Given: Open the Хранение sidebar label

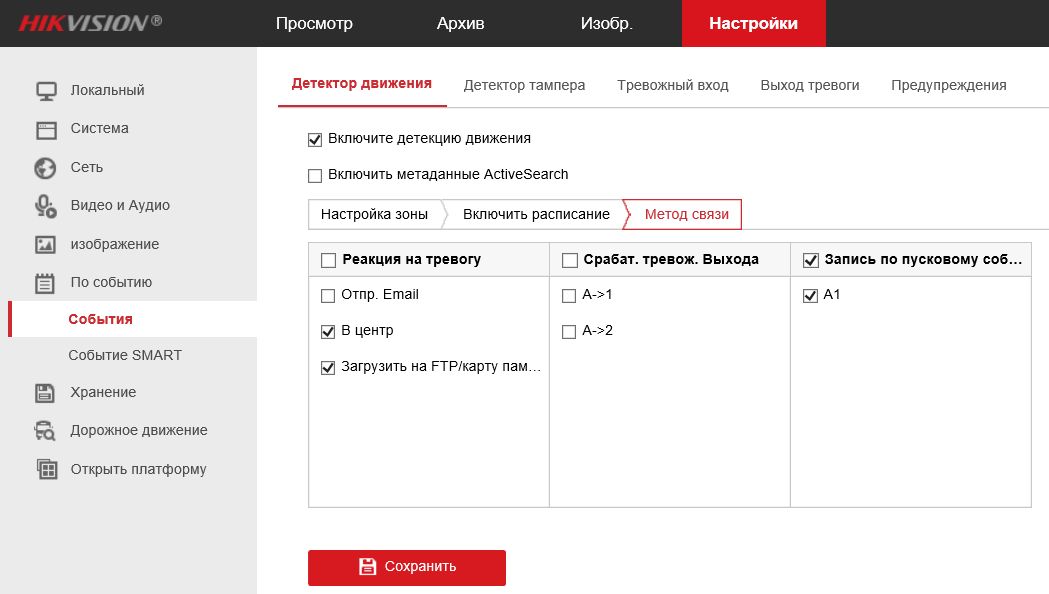Looking at the screenshot, I should [x=103, y=392].
